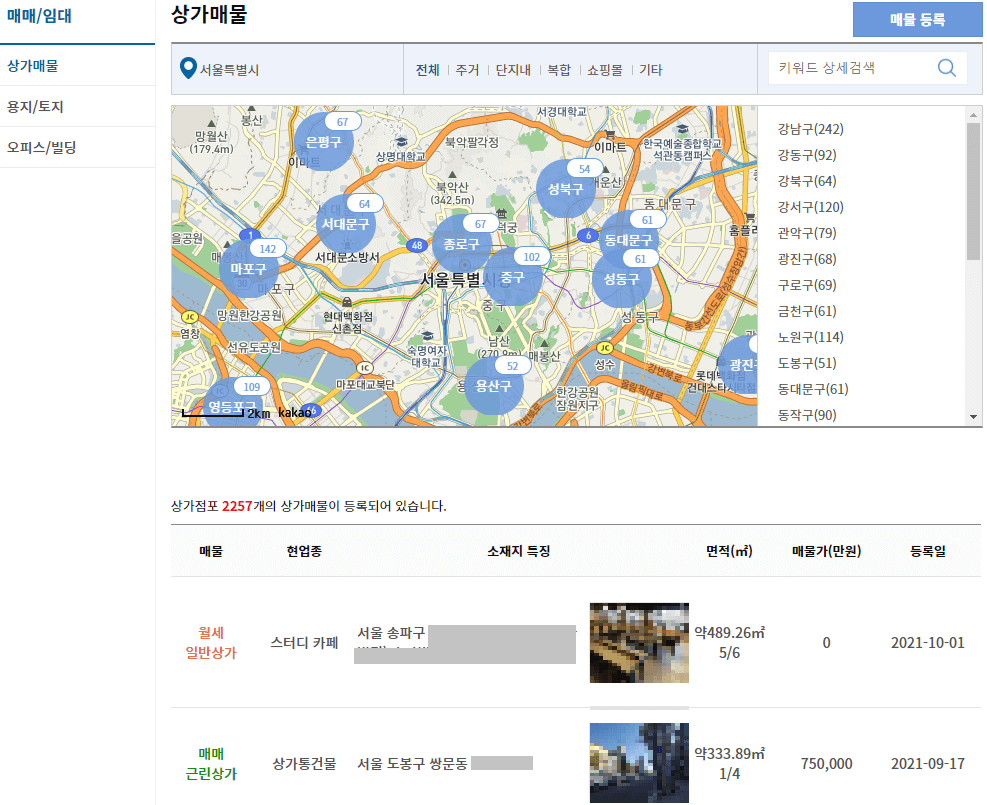Select the 종로구 map cluster marker
987x805 pixels.
click(461, 244)
